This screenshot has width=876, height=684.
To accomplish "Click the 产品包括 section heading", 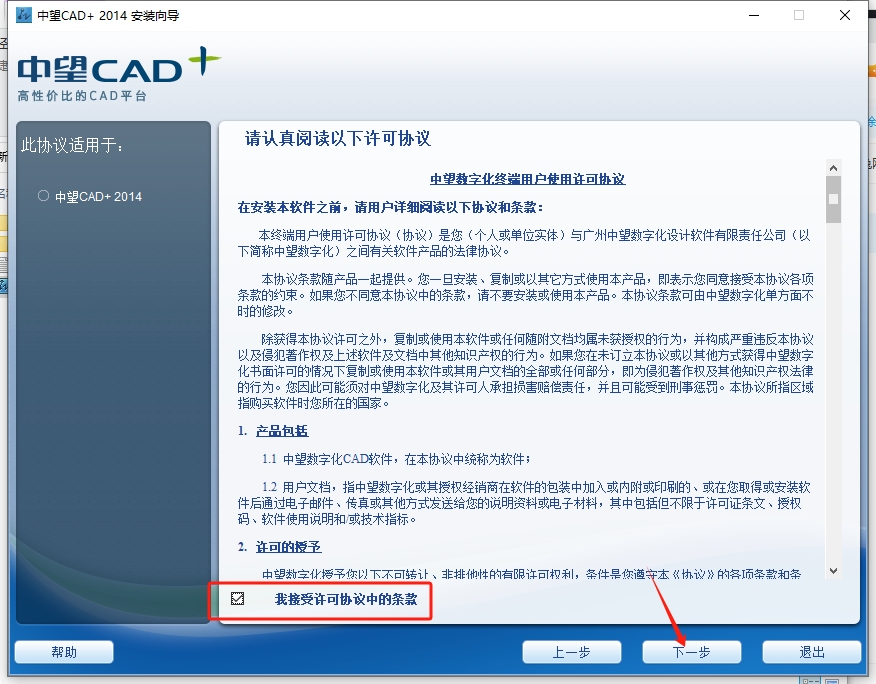I will [282, 431].
